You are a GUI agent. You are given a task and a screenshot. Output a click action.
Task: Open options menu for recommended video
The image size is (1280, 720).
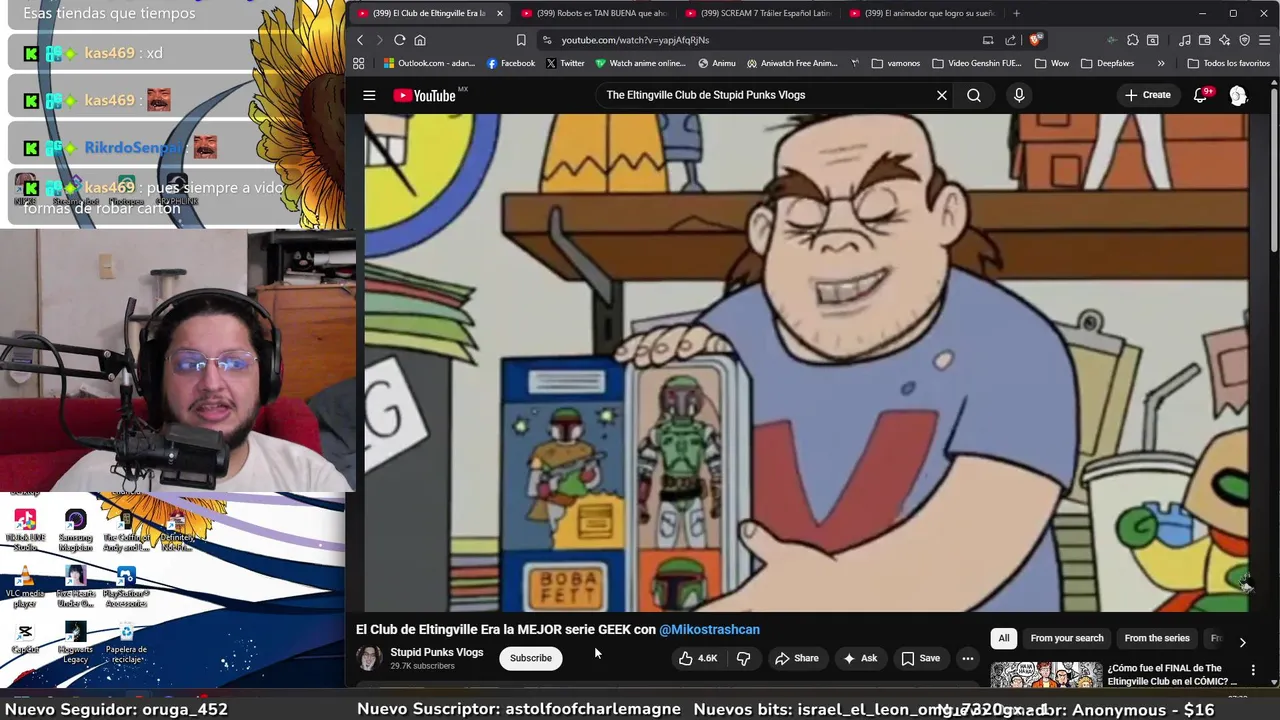1253,670
